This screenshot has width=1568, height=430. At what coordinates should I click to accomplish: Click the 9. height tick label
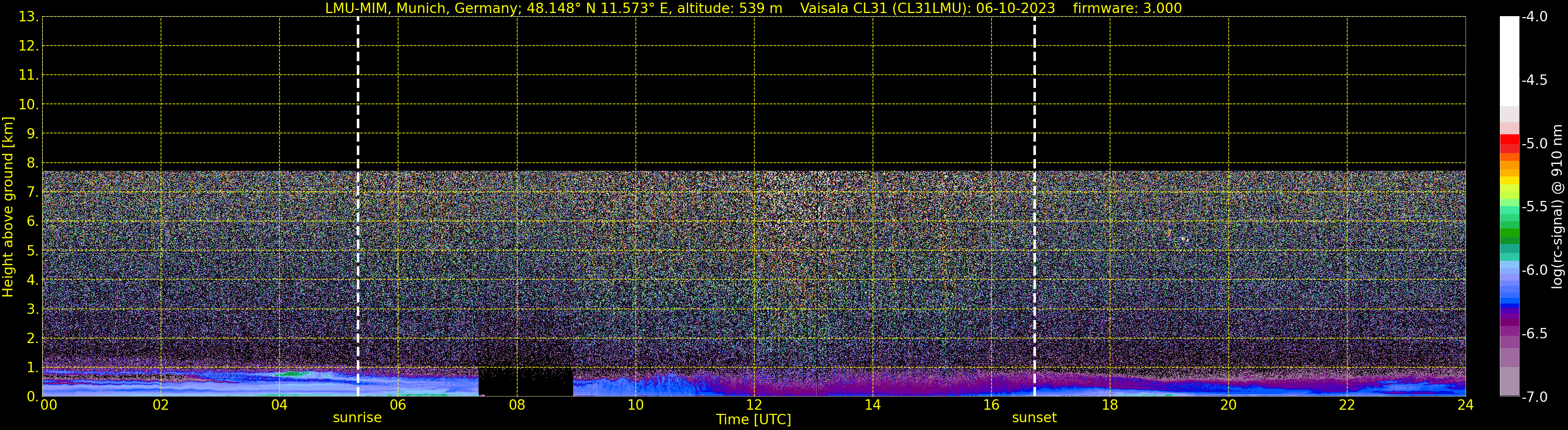tap(32, 134)
